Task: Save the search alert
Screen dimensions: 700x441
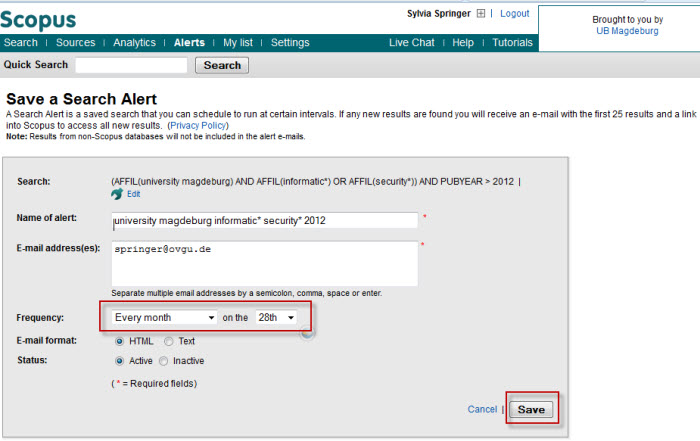Action: pos(531,410)
